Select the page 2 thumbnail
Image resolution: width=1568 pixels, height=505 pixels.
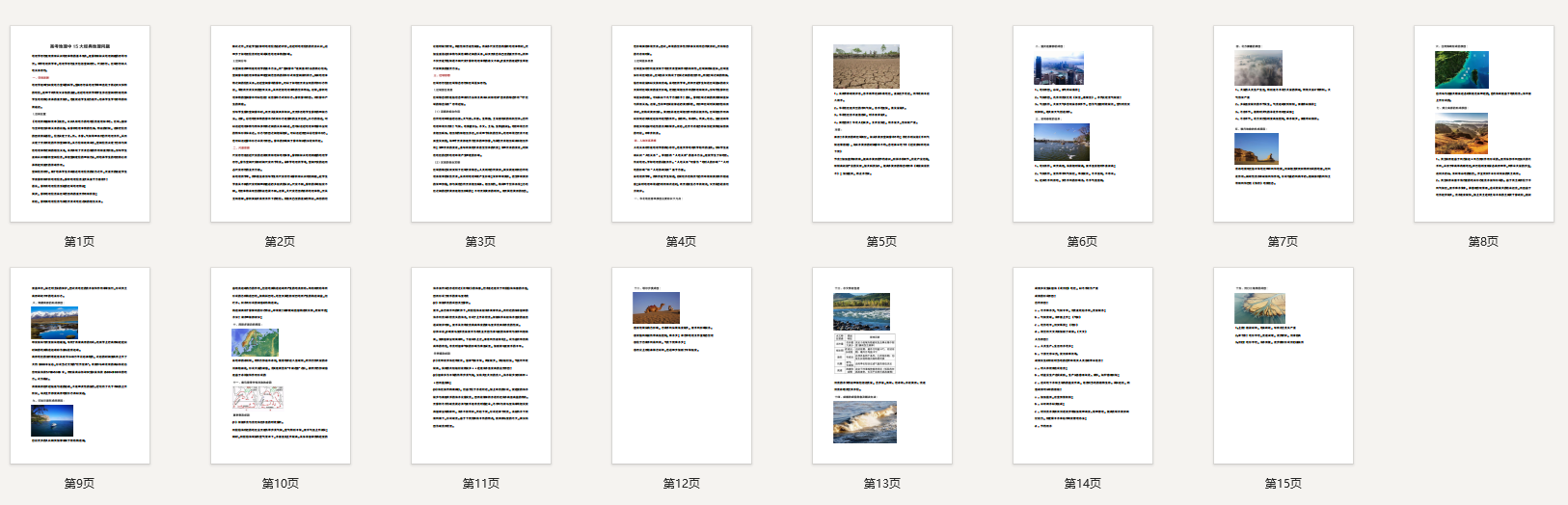(x=281, y=125)
